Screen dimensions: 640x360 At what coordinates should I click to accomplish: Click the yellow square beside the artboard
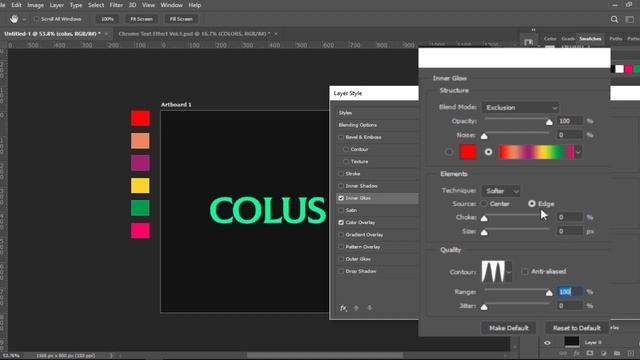coord(140,186)
